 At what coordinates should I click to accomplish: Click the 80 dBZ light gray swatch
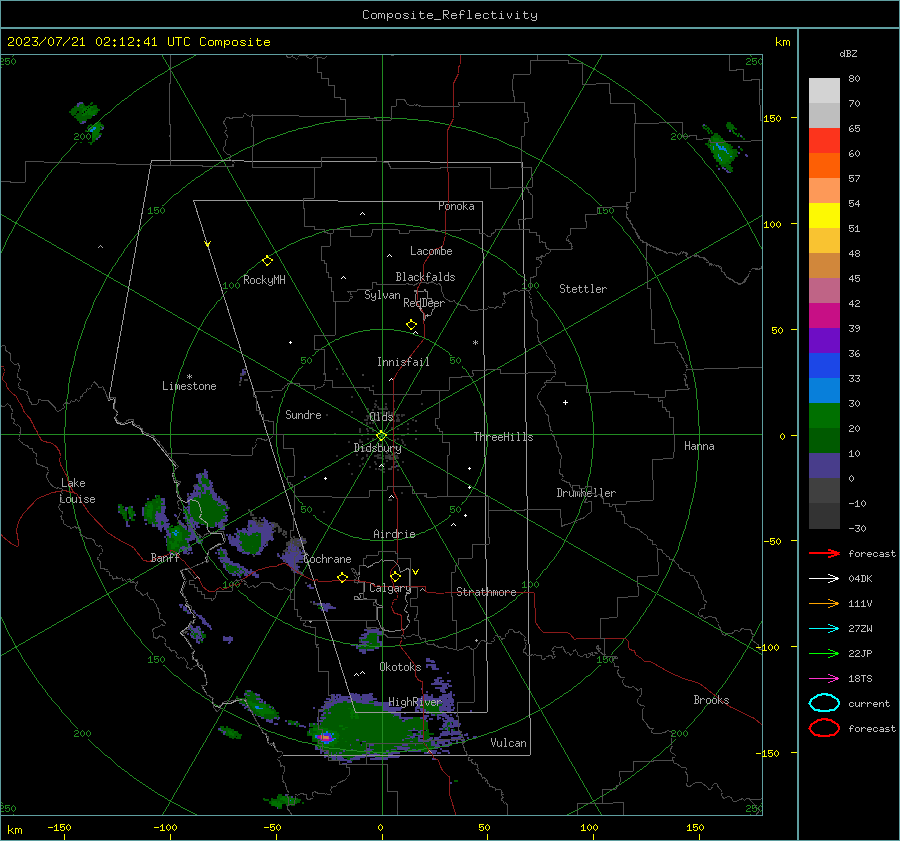pyautogui.click(x=824, y=90)
